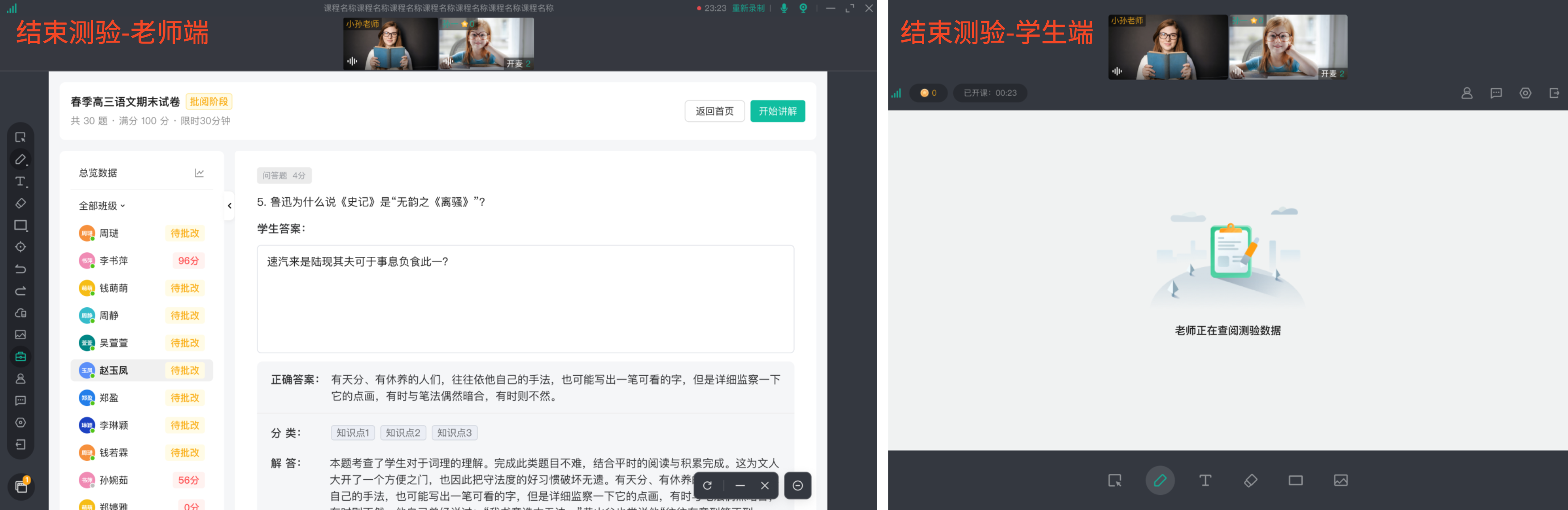Click the 问答题 4分 question type label
The image size is (1568, 510).
point(284,175)
